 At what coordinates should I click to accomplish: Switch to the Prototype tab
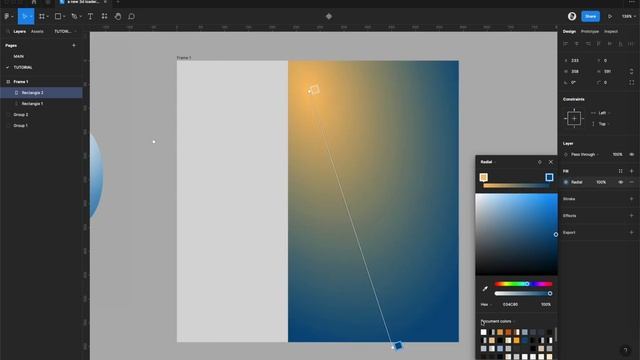click(589, 31)
